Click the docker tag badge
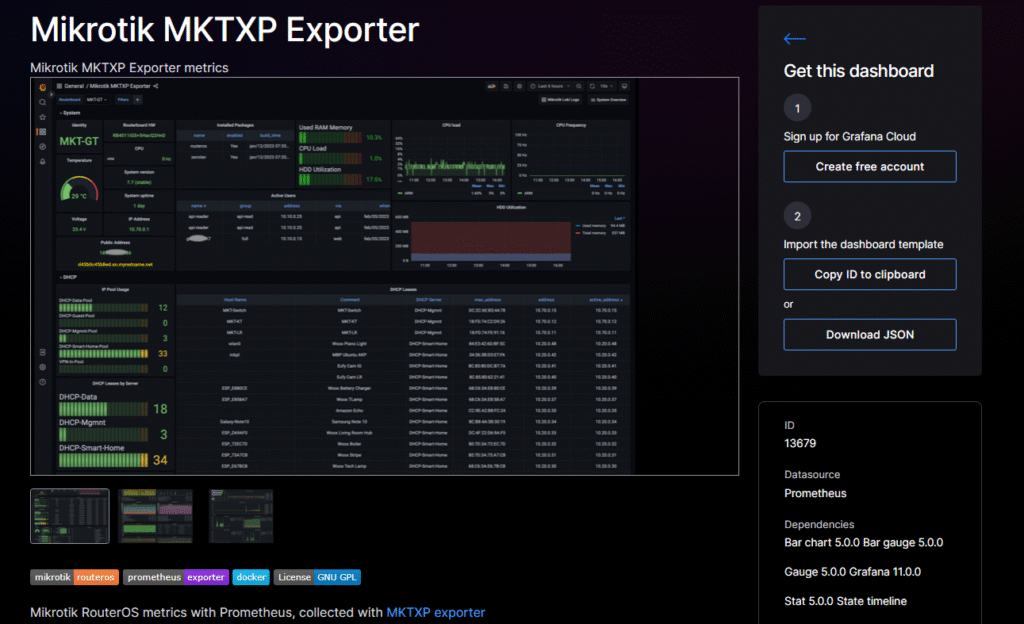Image resolution: width=1024 pixels, height=624 pixels. point(250,577)
